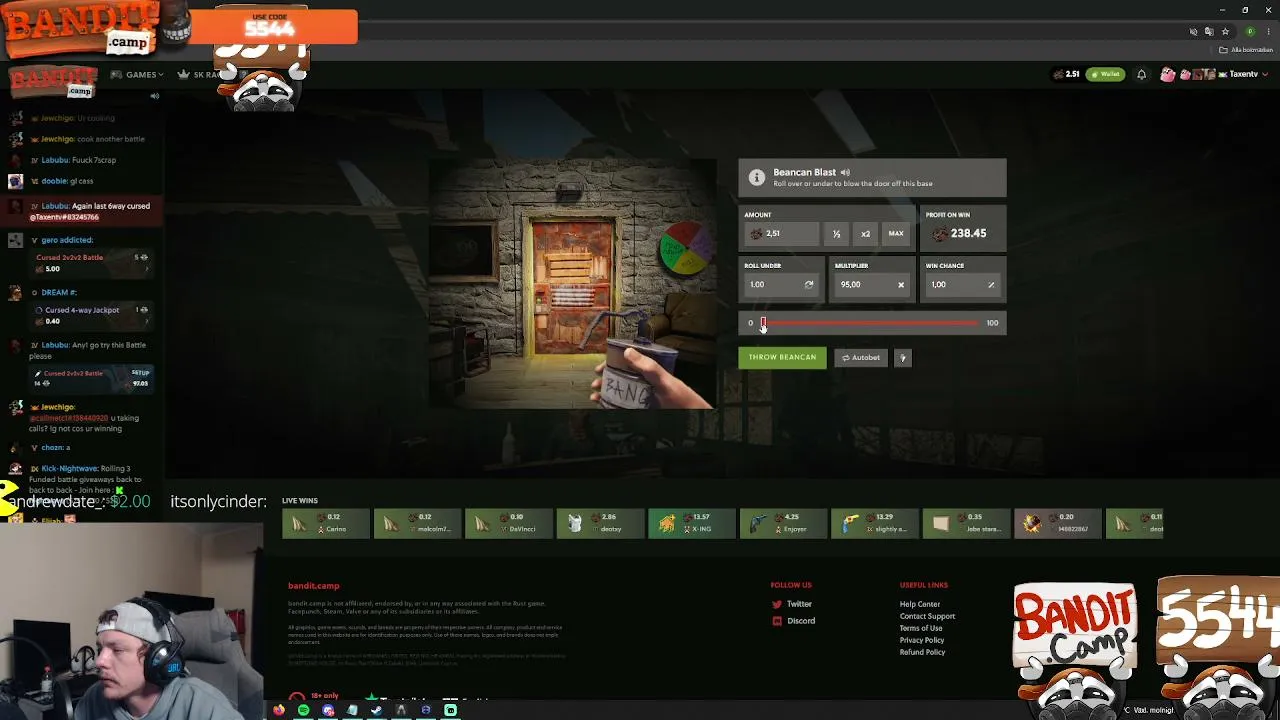Click the Twitter icon under Follow Us

click(x=777, y=604)
